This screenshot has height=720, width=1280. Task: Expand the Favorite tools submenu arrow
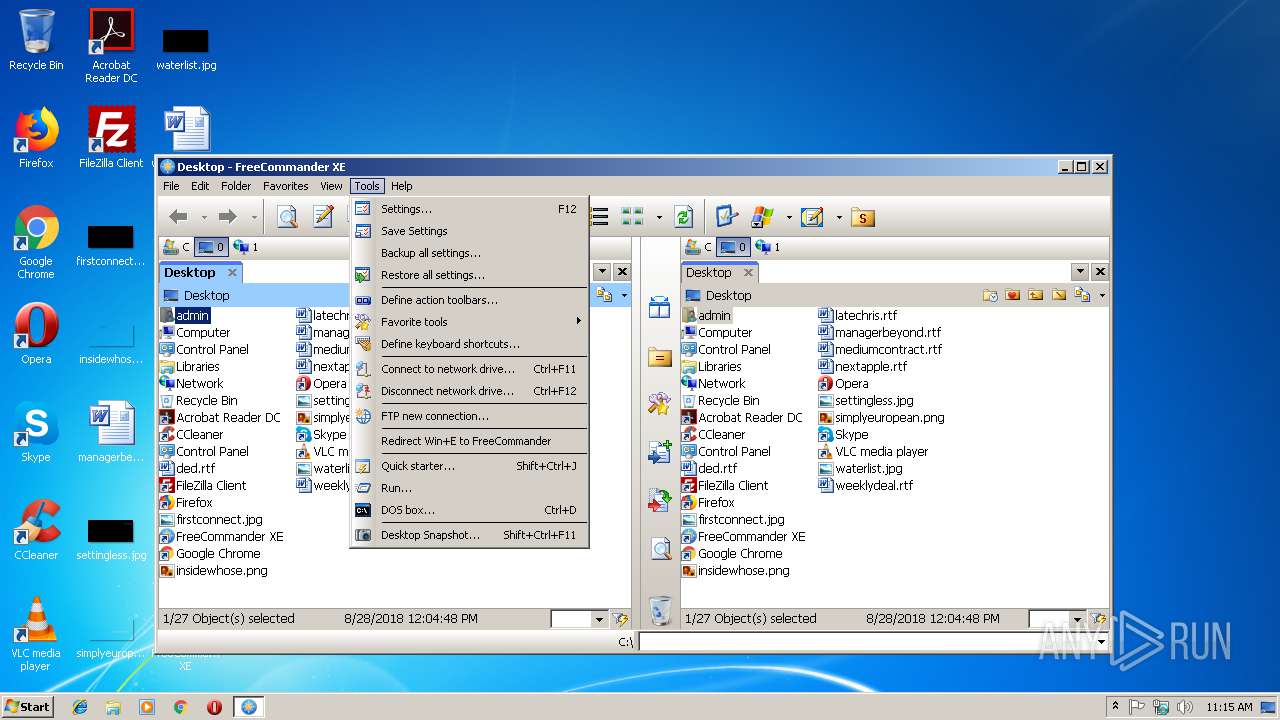point(578,321)
